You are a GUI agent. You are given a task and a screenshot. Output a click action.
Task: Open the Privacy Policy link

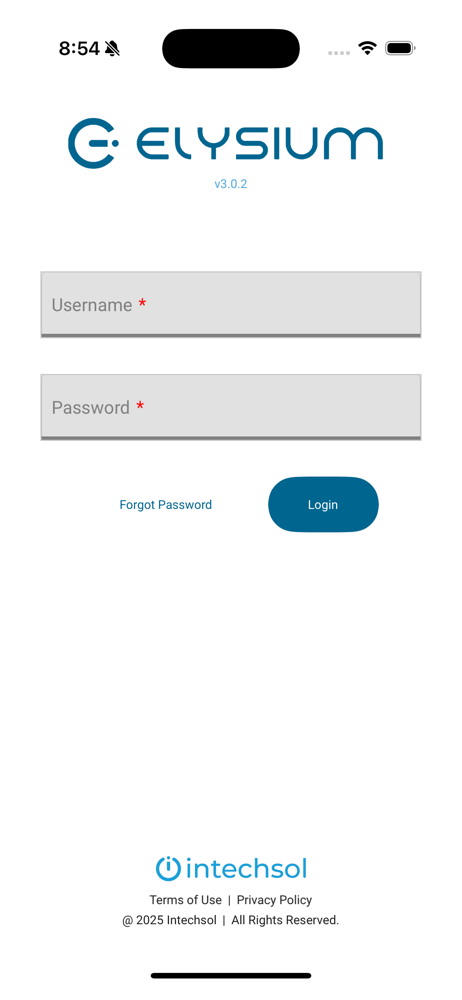point(274,900)
